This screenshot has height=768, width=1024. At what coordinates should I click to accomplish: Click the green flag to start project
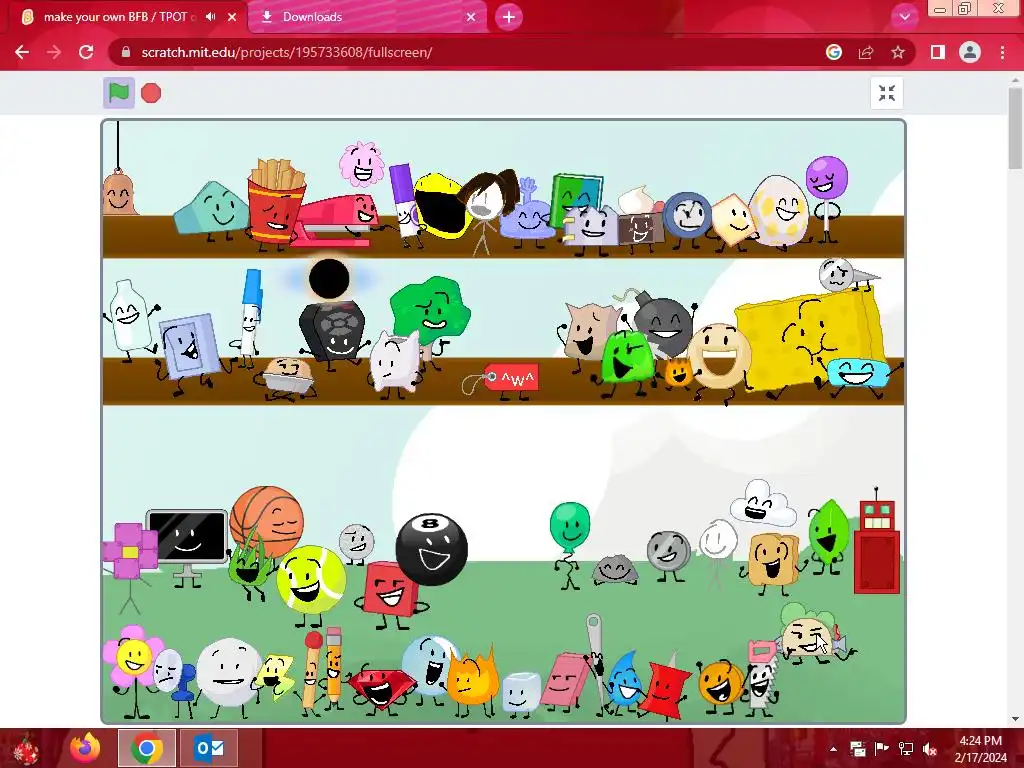[x=119, y=93]
